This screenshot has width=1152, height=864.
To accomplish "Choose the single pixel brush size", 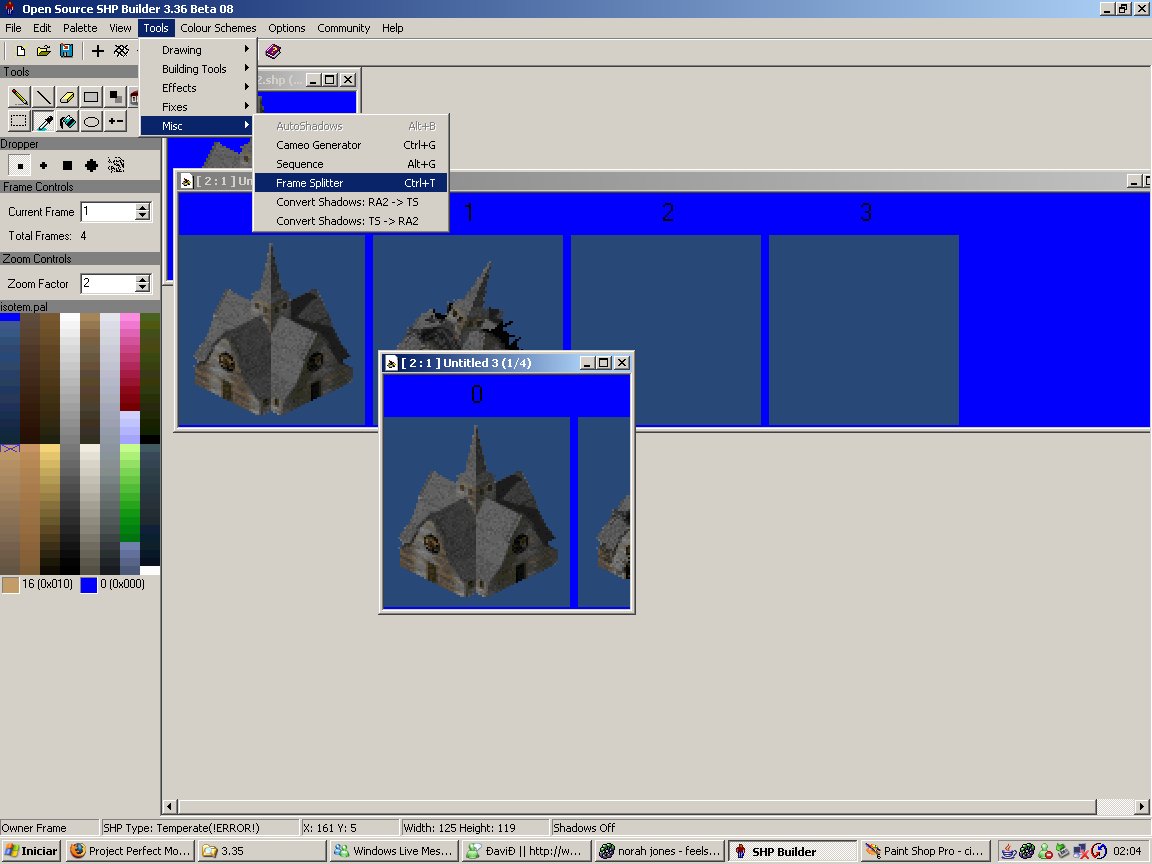I will pyautogui.click(x=20, y=165).
